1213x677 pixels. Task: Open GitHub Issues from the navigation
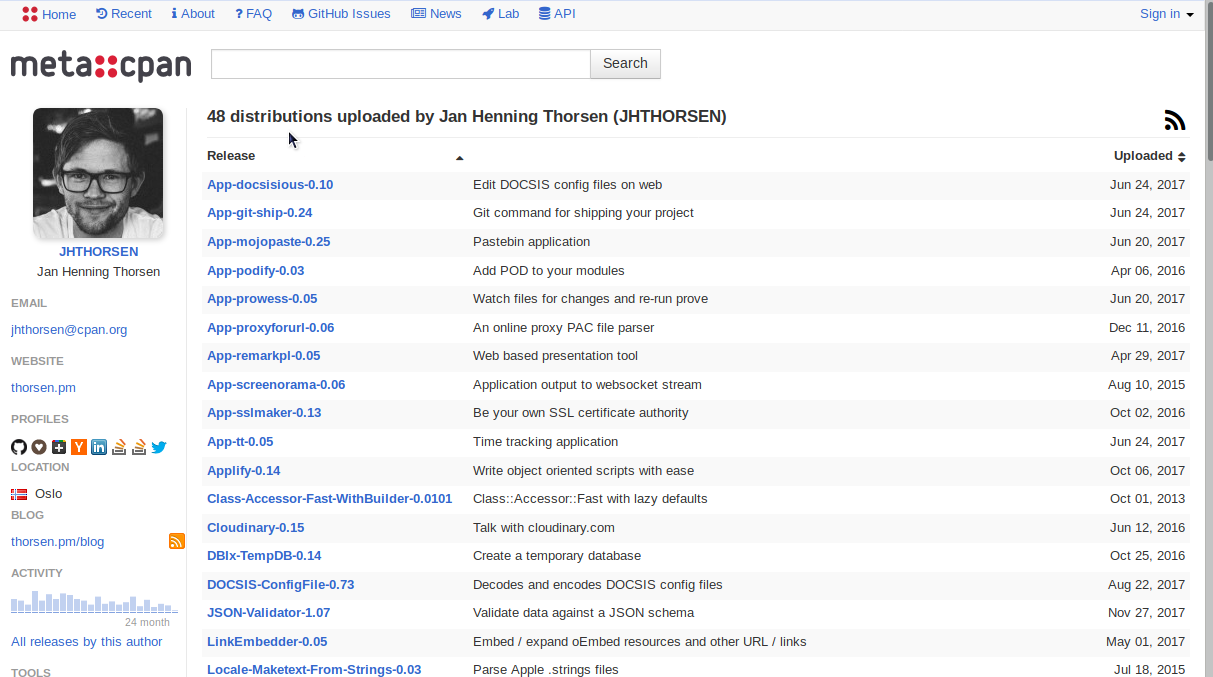pyautogui.click(x=341, y=14)
